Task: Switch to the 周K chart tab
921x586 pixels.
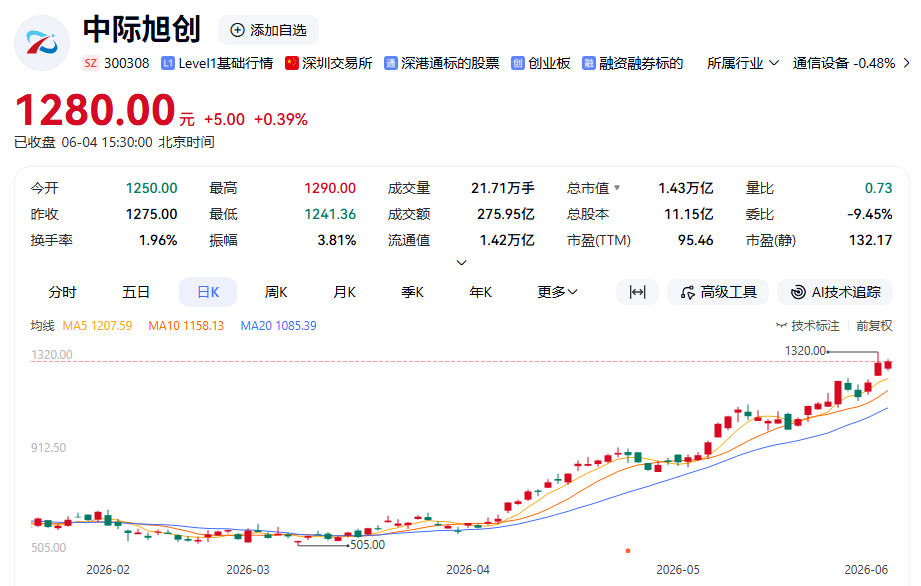Action: (275, 292)
